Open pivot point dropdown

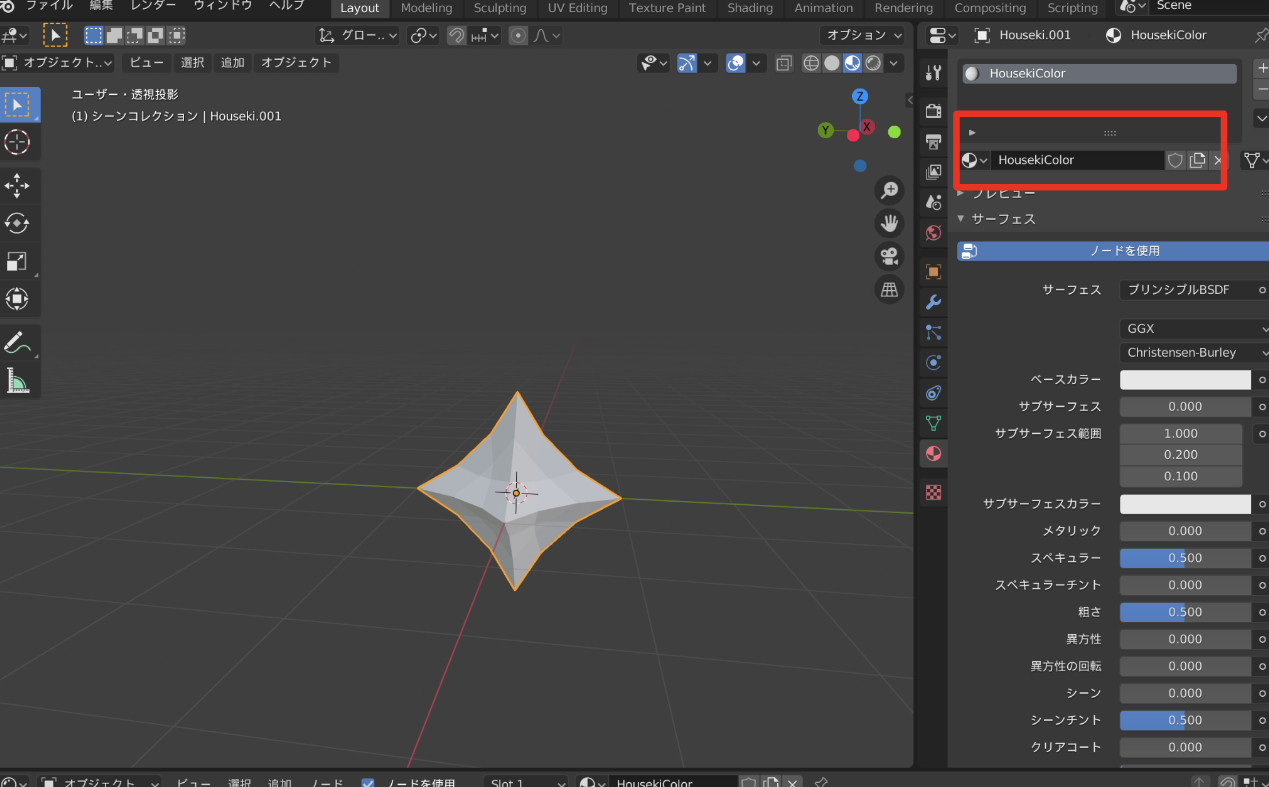[424, 35]
